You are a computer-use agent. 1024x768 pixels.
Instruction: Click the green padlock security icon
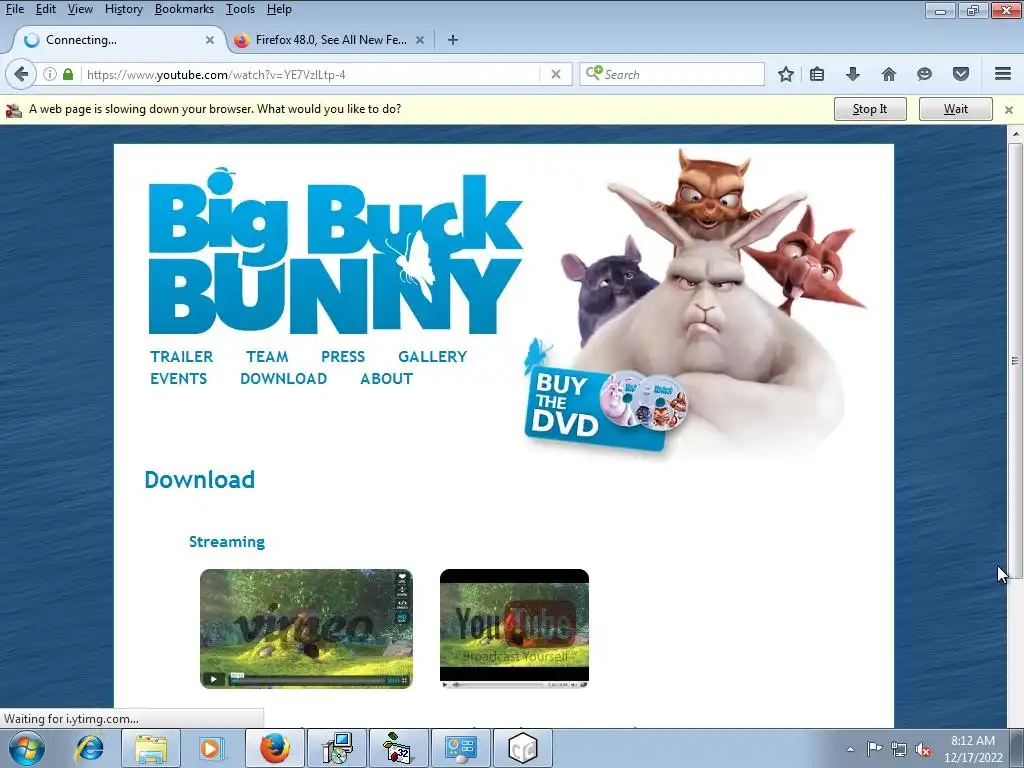click(68, 74)
